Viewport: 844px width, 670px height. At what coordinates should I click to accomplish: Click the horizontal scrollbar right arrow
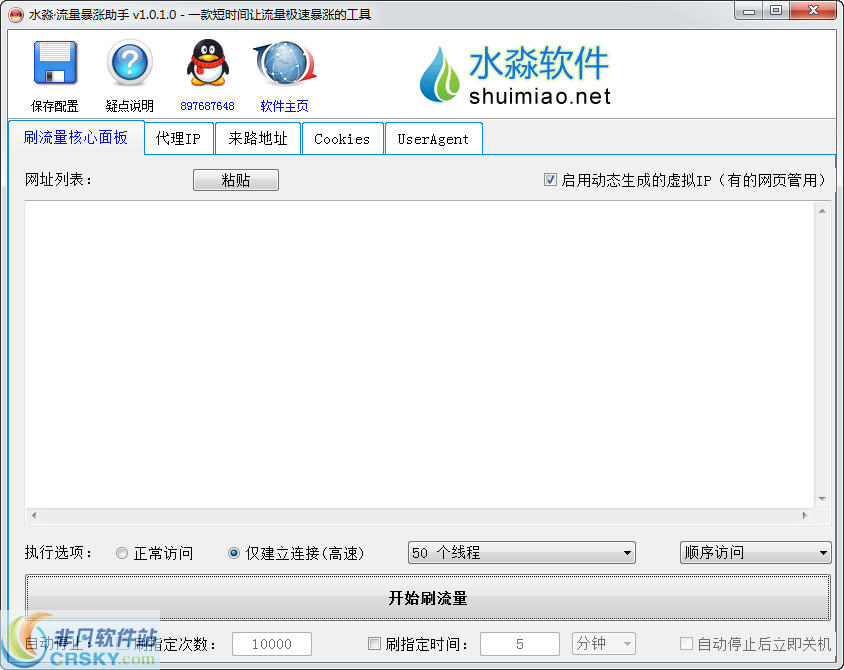[x=805, y=516]
